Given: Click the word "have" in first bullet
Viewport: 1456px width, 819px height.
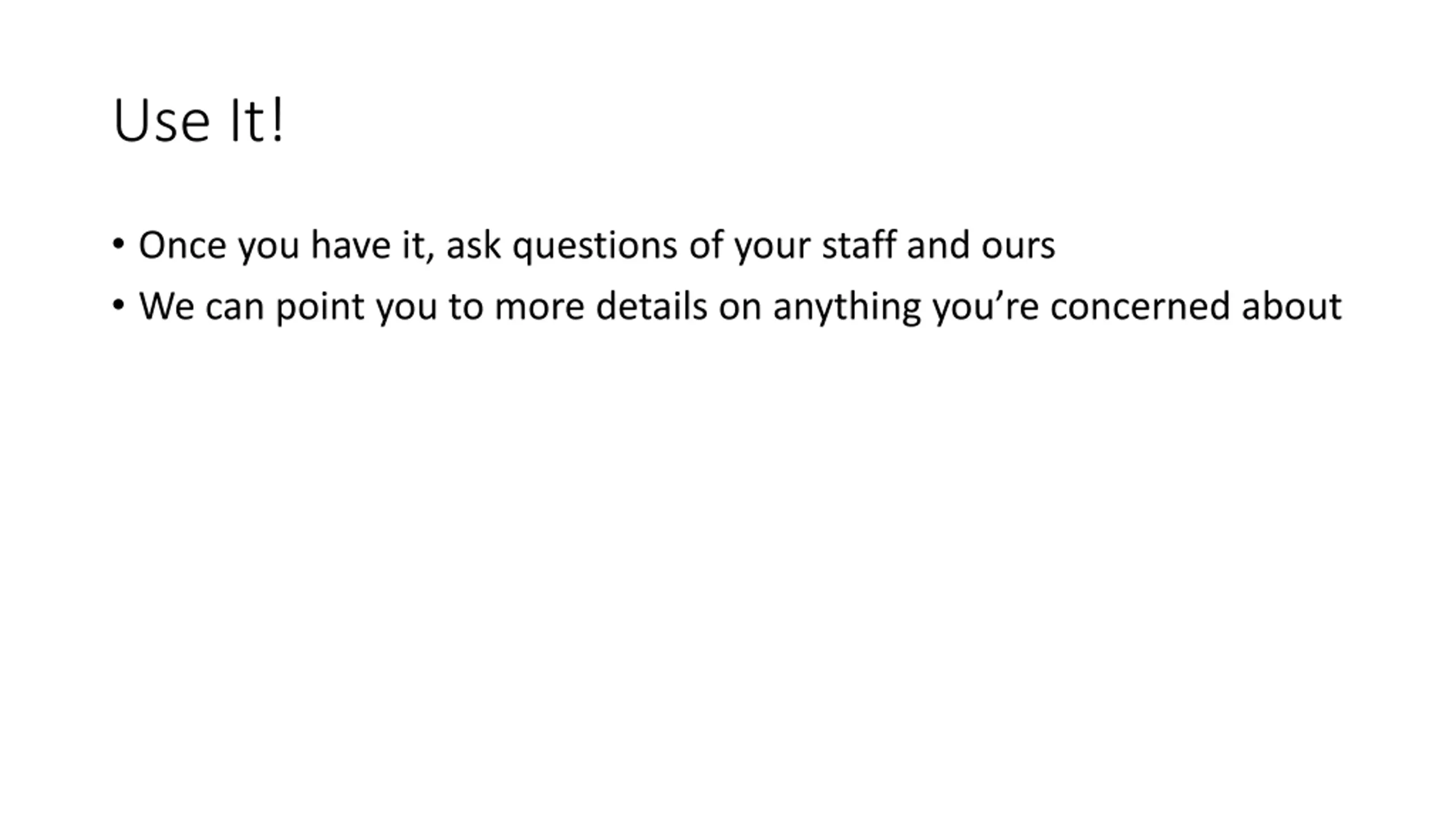Looking at the screenshot, I should (x=351, y=245).
